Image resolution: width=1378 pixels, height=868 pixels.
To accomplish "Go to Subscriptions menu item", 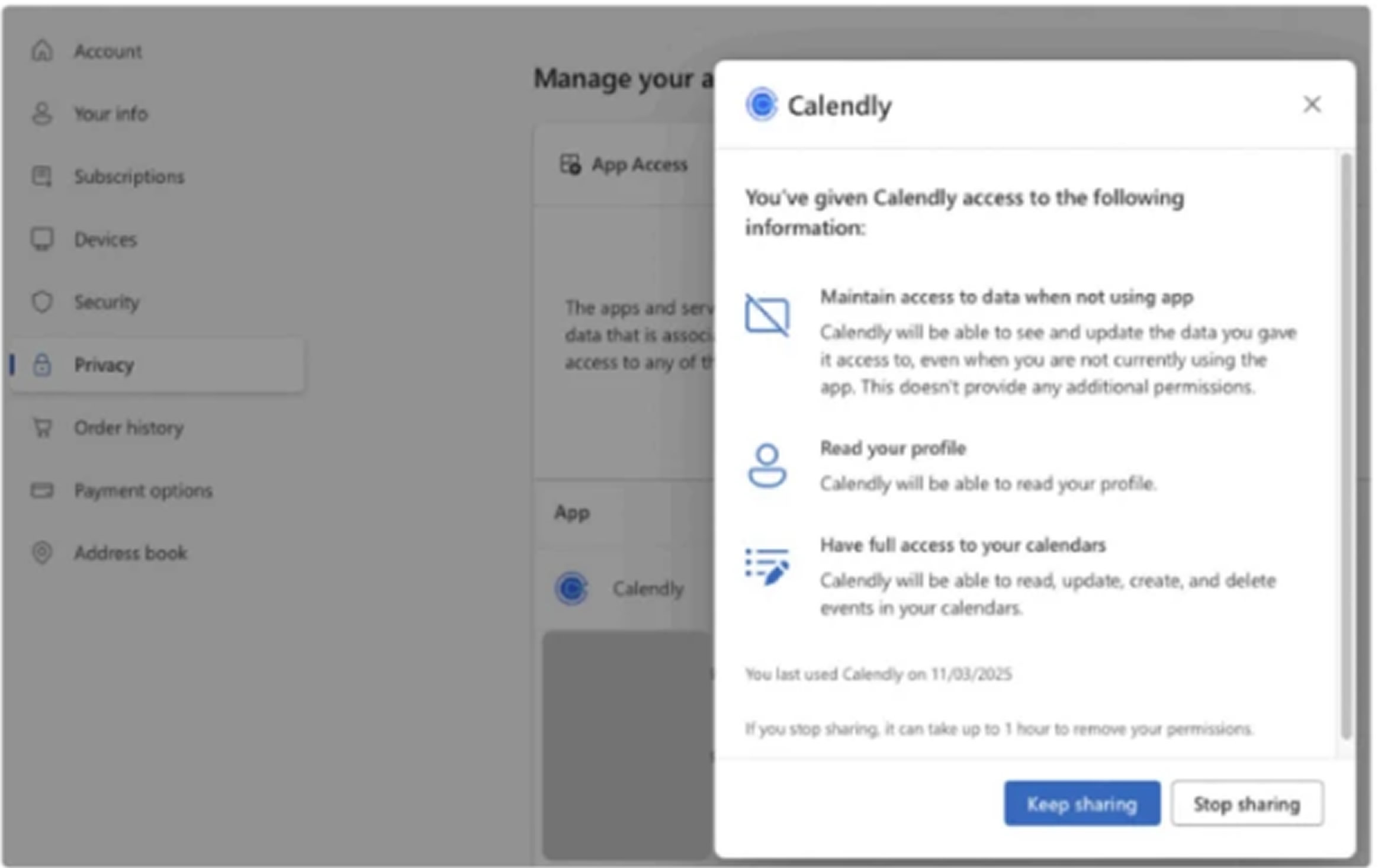I will tap(129, 176).
